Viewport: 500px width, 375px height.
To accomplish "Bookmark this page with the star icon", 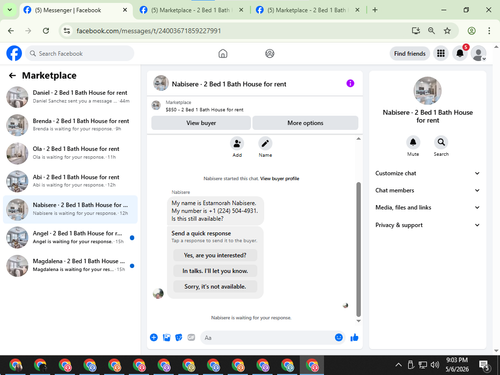I will (x=447, y=31).
